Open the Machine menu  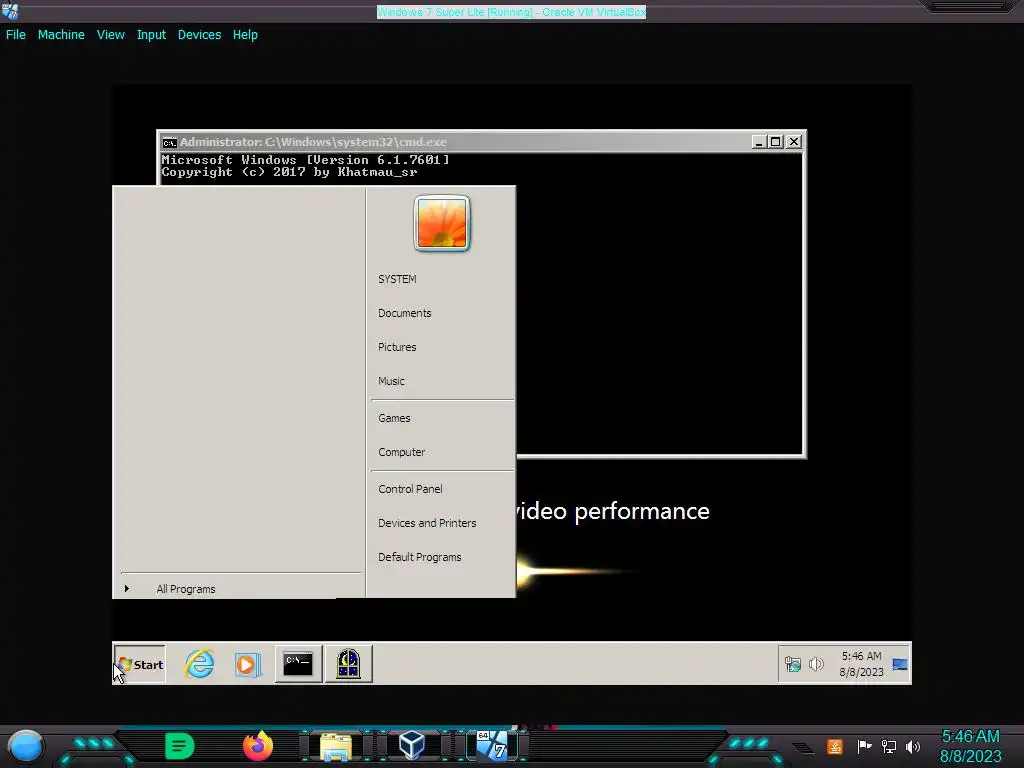pyautogui.click(x=61, y=35)
